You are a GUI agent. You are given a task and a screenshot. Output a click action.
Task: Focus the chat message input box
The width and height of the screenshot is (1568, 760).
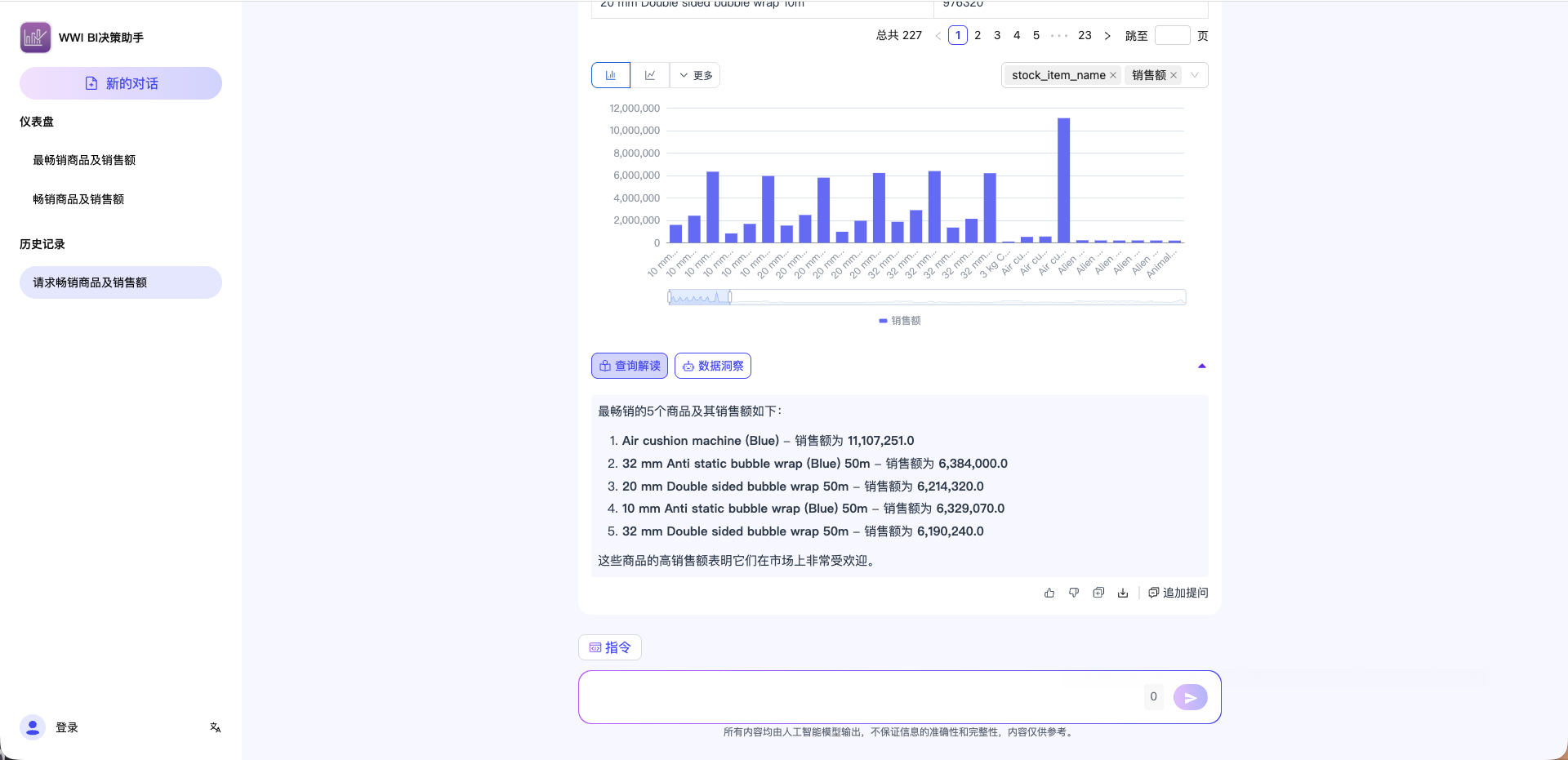857,697
